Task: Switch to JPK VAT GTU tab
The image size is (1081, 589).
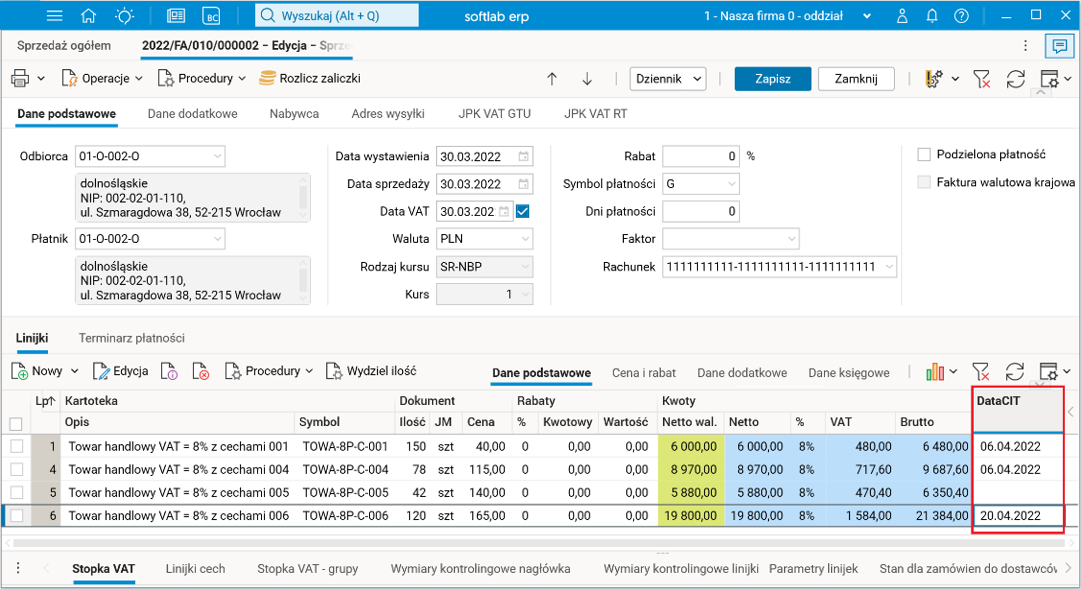Action: coord(495,114)
